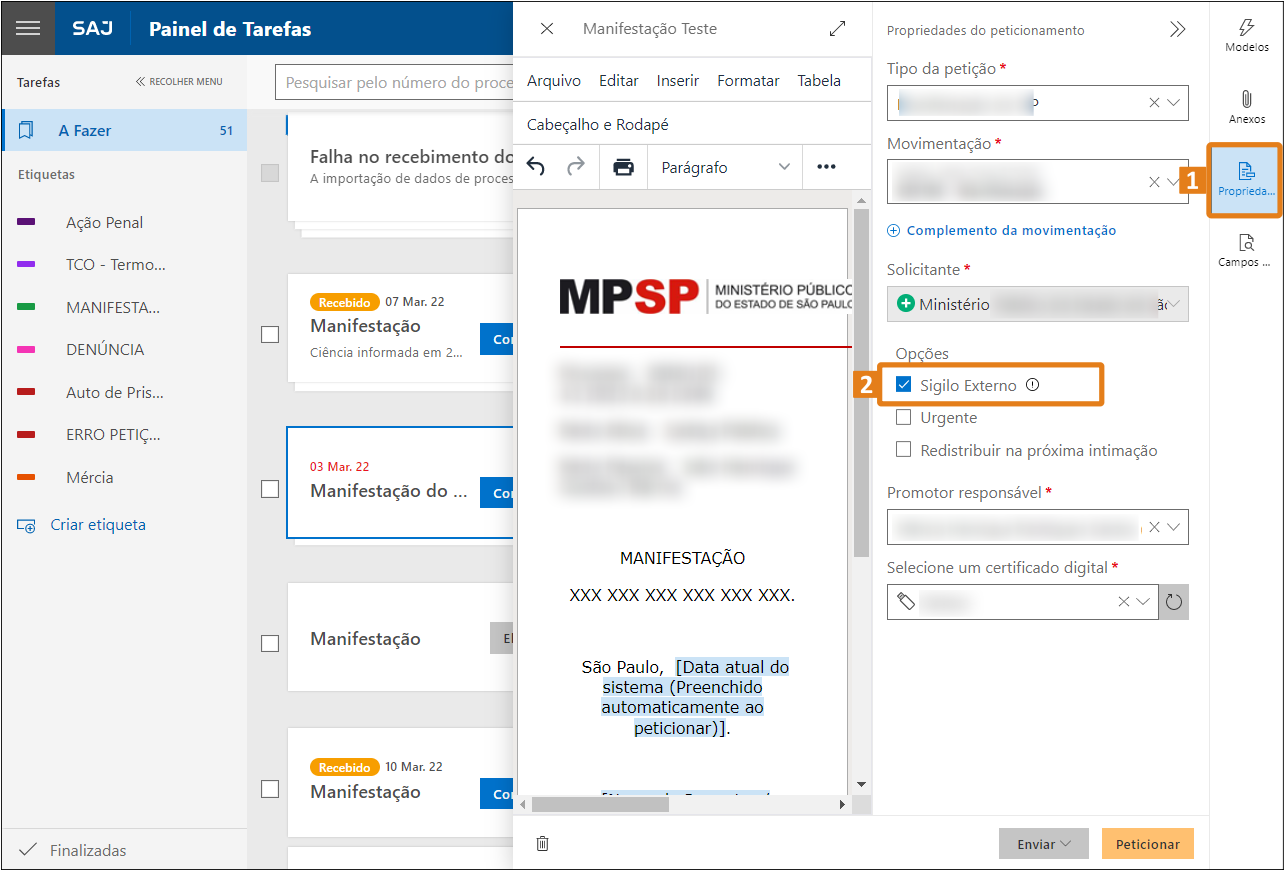The height and width of the screenshot is (871, 1285).
Task: Click the trash icon to discard the petition
Action: coord(541,843)
